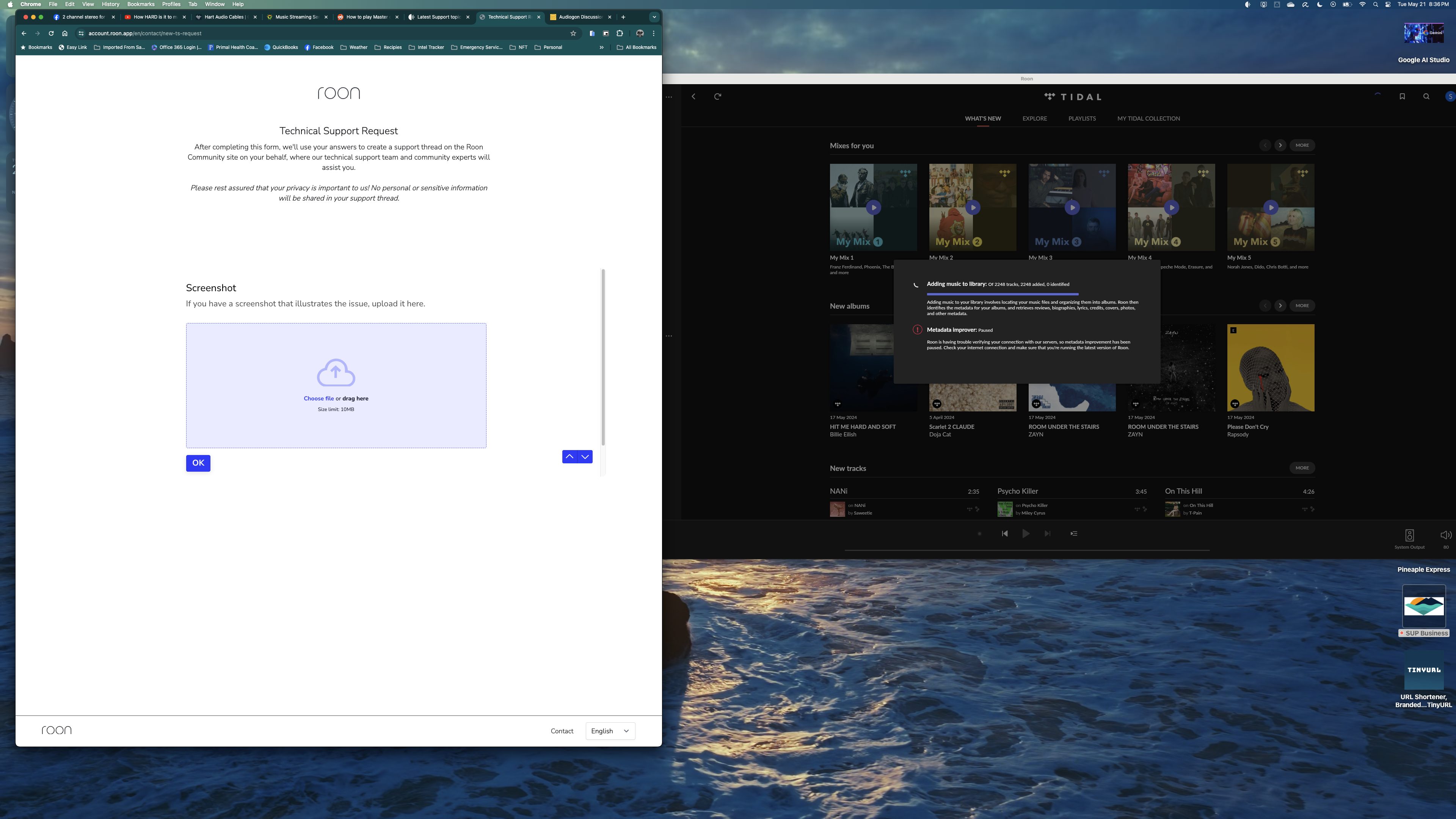
Task: Play My Mix 5
Action: pos(1271,207)
